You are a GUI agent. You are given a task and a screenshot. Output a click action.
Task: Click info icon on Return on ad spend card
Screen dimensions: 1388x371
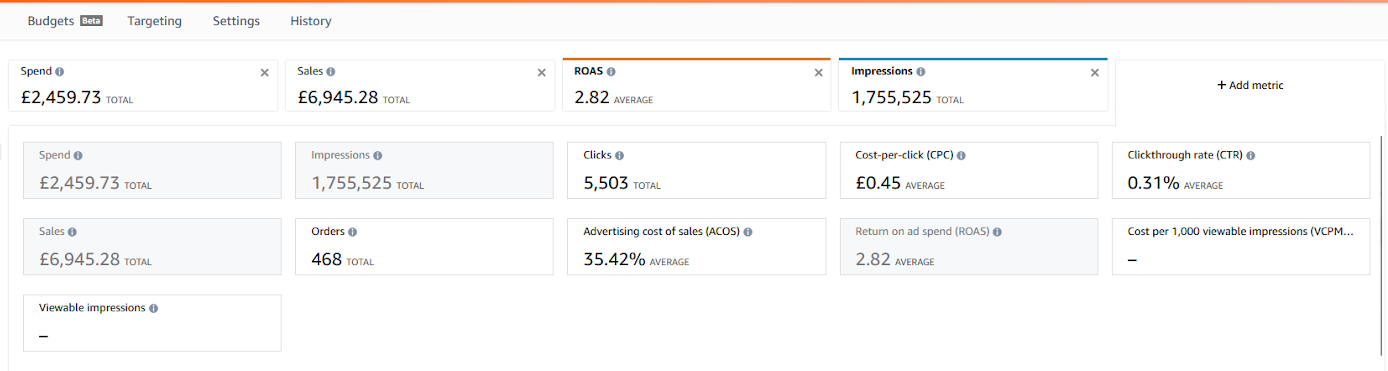997,232
